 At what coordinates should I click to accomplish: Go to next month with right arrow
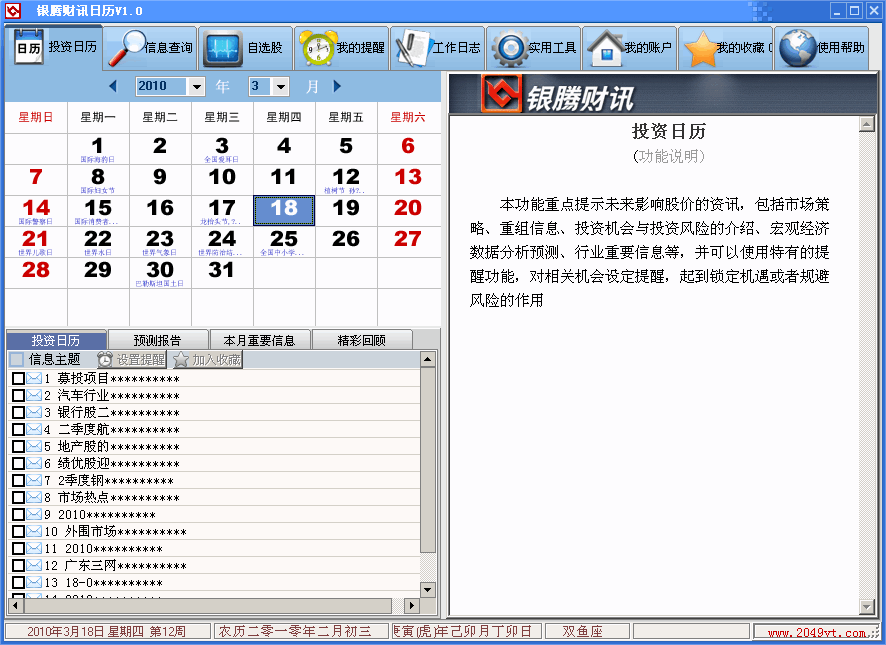pyautogui.click(x=337, y=86)
